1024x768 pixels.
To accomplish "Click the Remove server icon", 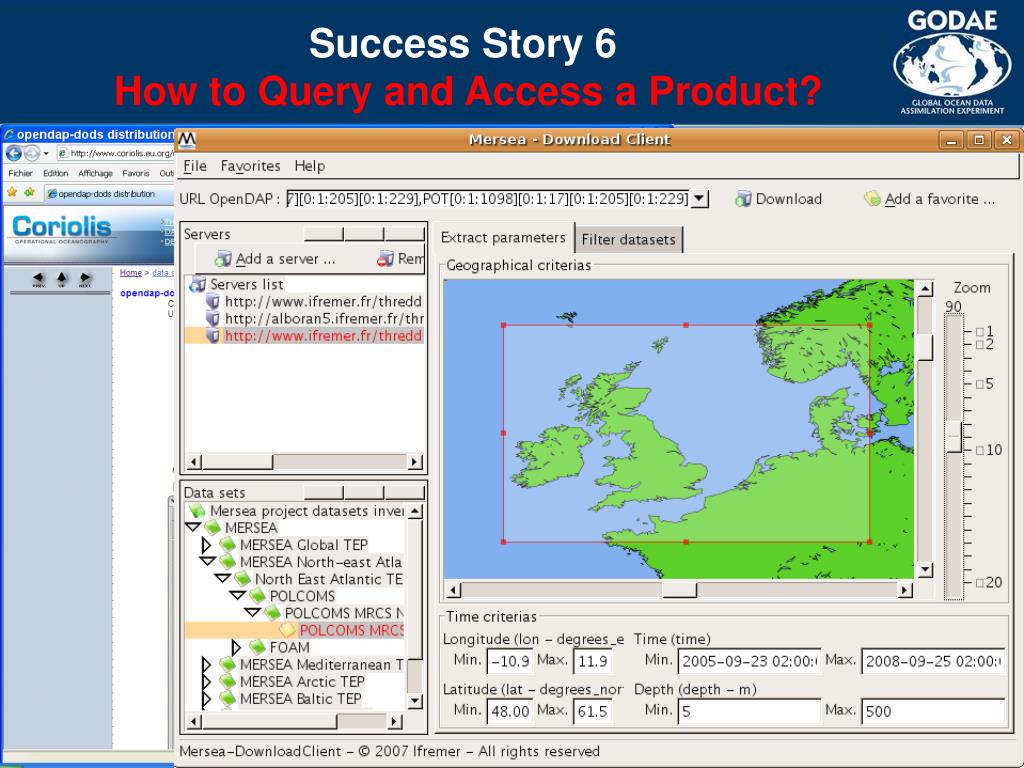I will point(385,259).
